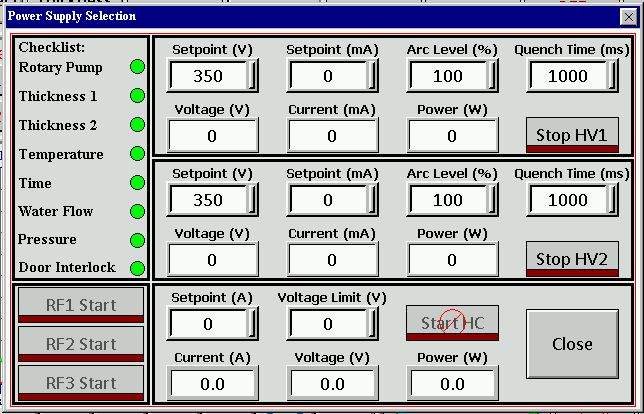Select HV1 Arc Level (%) input field
The width and height of the screenshot is (644, 414).
pyautogui.click(x=452, y=76)
